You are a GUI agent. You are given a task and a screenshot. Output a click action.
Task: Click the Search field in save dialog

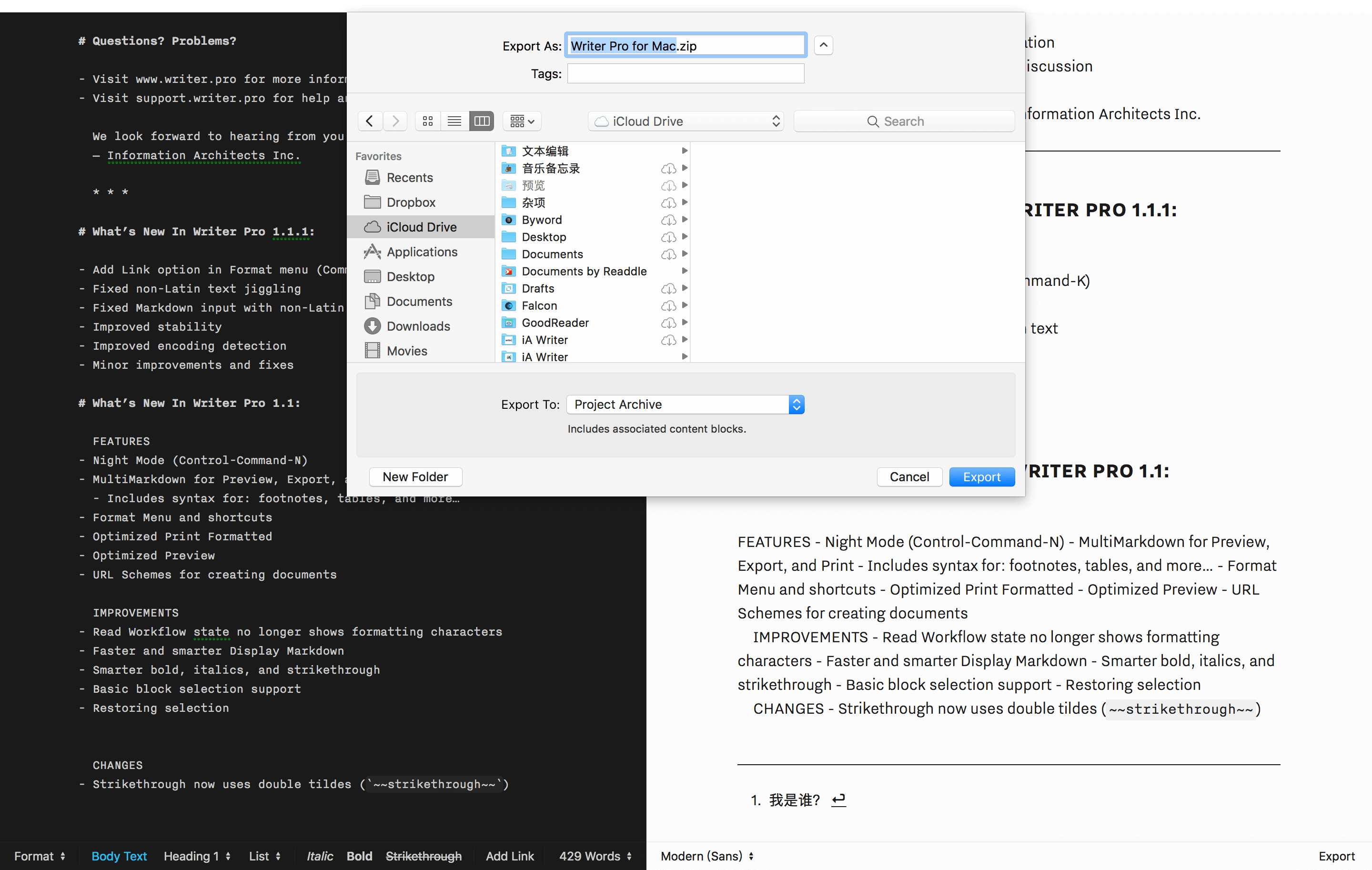904,121
